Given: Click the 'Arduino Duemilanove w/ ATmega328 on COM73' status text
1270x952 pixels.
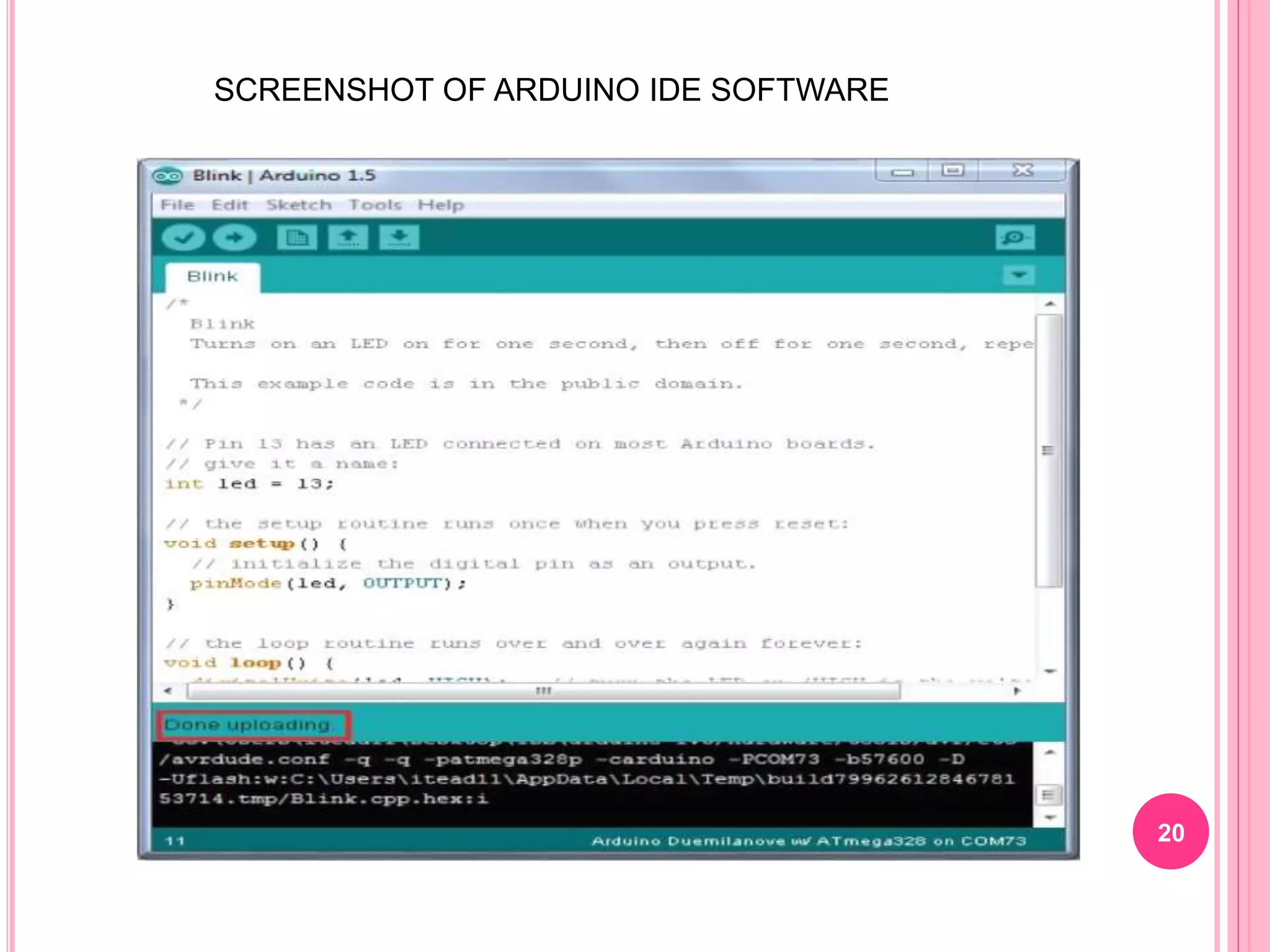Looking at the screenshot, I should pyautogui.click(x=809, y=841).
